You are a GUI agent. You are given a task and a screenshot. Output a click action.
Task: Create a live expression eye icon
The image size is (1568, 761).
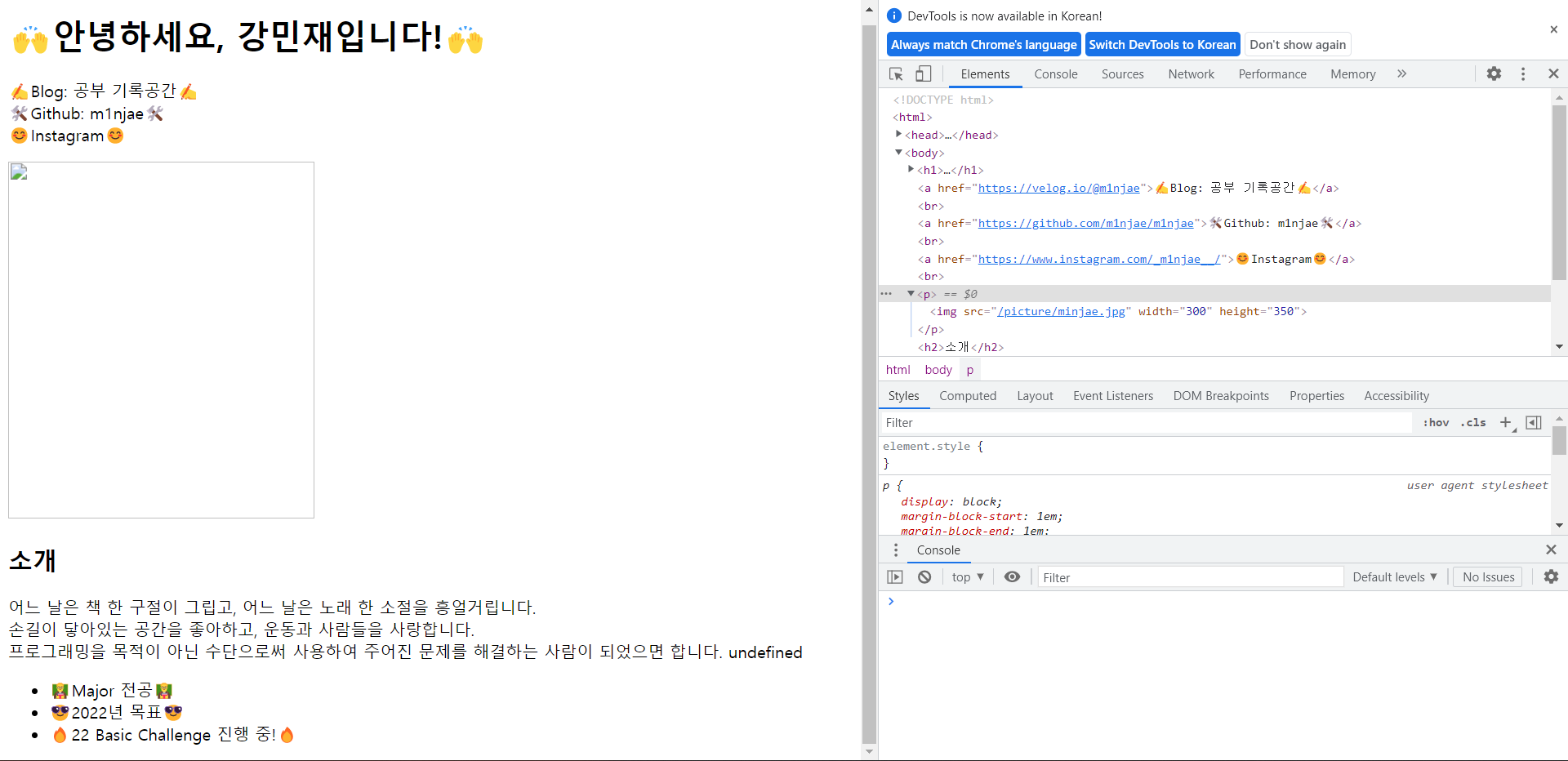point(1012,577)
